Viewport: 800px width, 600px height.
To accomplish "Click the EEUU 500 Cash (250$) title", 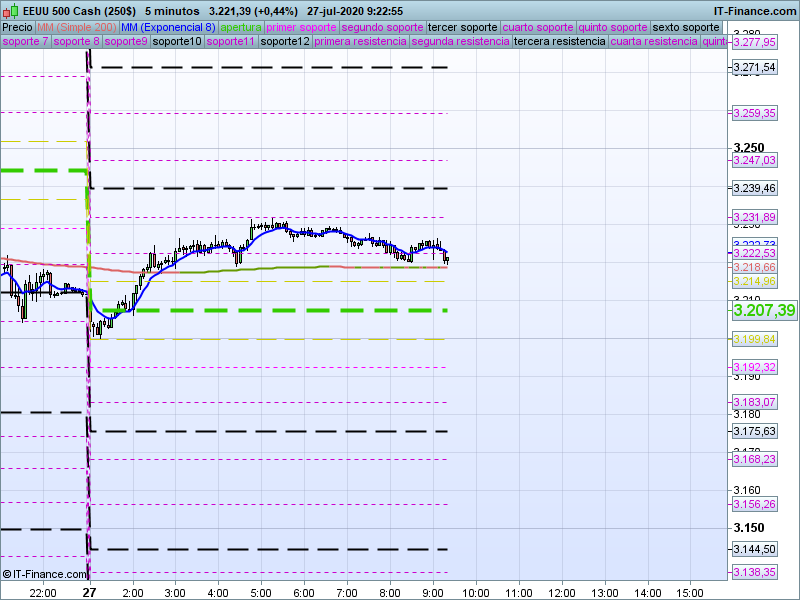I will (79, 11).
